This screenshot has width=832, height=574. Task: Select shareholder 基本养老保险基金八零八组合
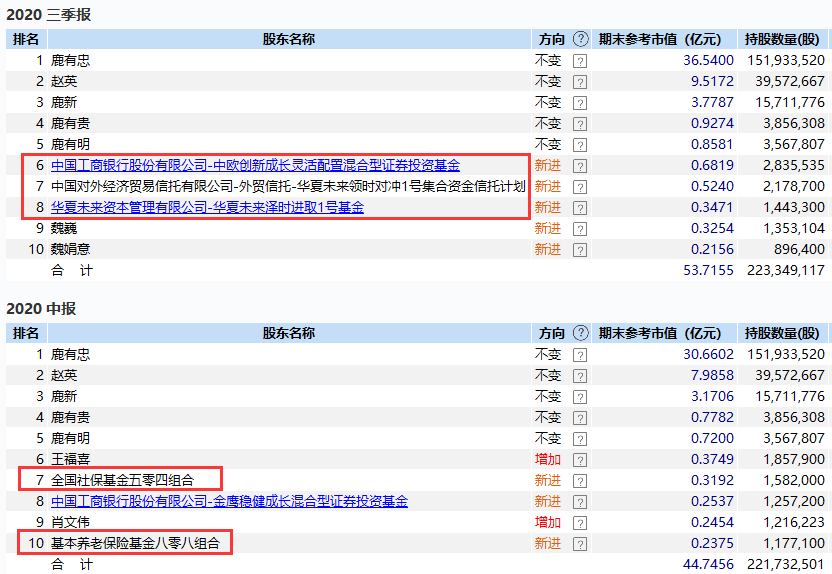(135, 543)
